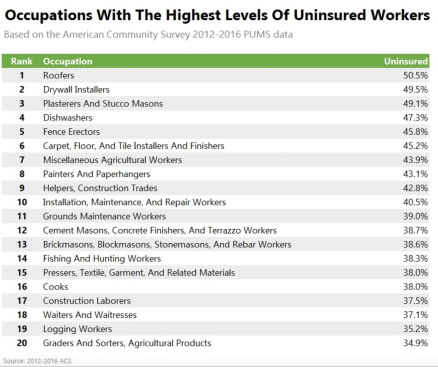Select the Roofers row
The width and height of the screenshot is (438, 367).
[216, 75]
